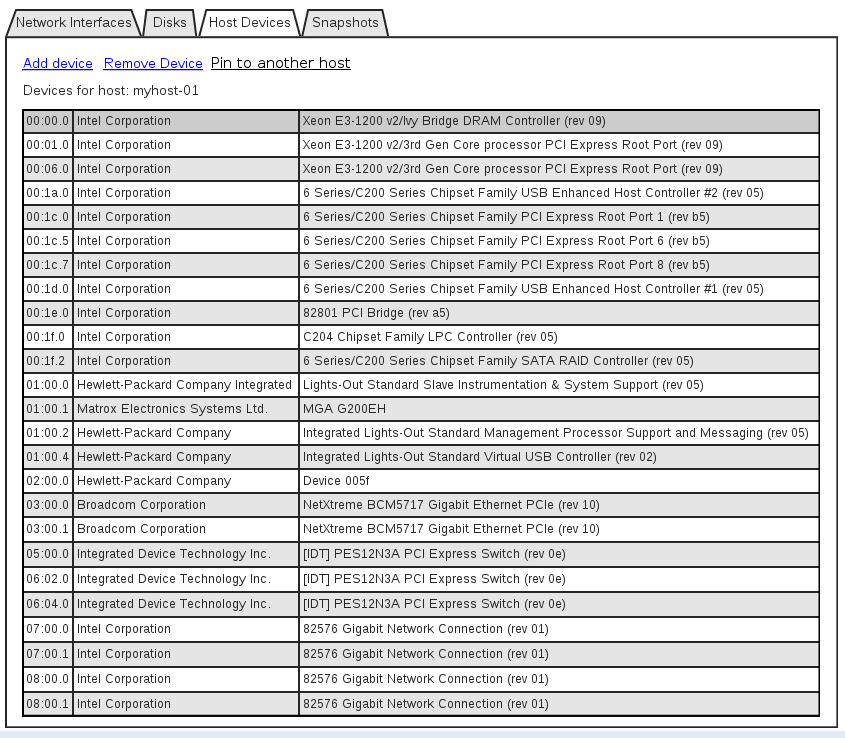Select the Host Devices tab
The image size is (845, 738).
coord(250,22)
